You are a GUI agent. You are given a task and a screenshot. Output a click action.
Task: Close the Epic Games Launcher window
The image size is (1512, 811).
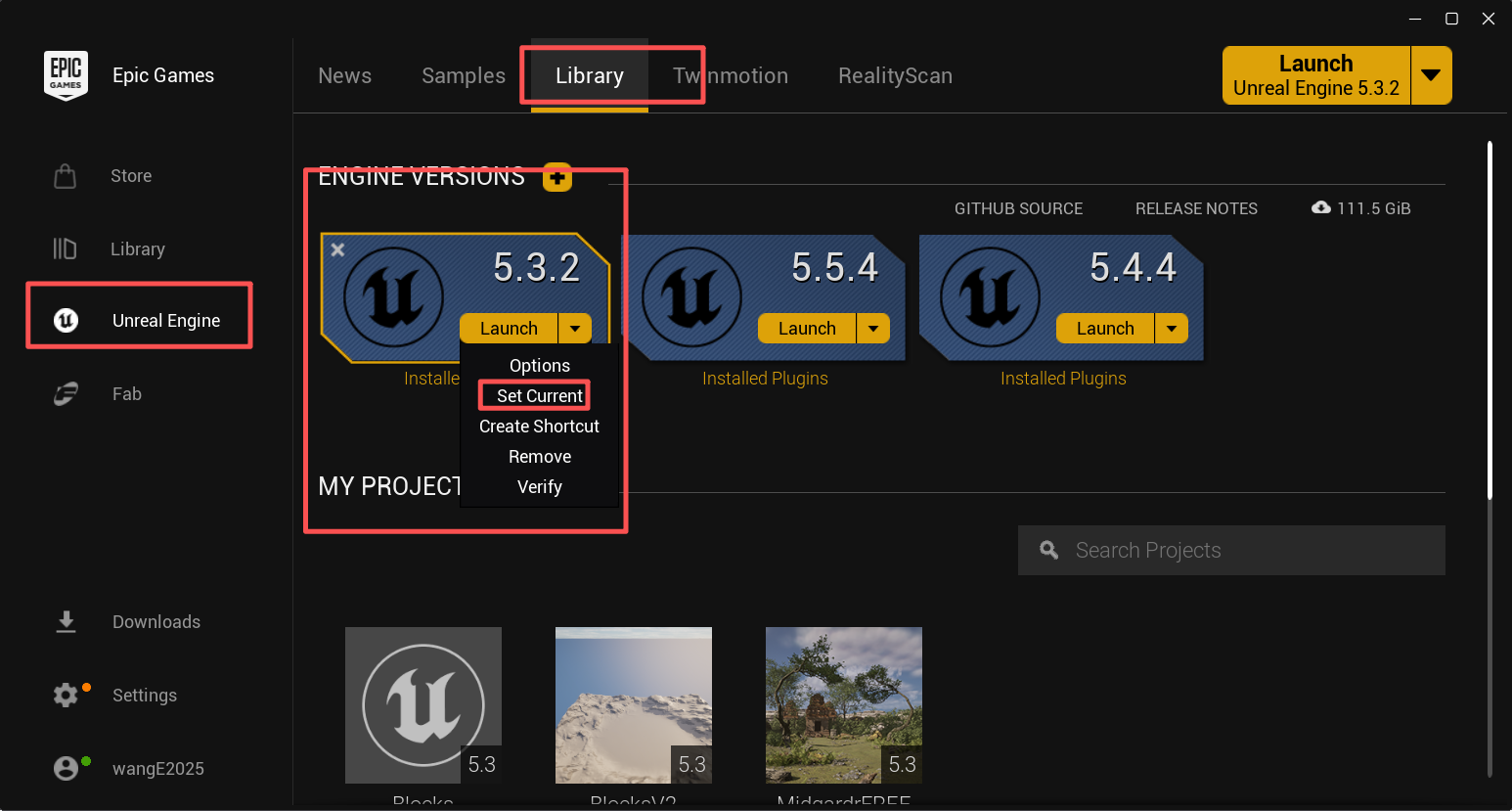[x=1489, y=19]
